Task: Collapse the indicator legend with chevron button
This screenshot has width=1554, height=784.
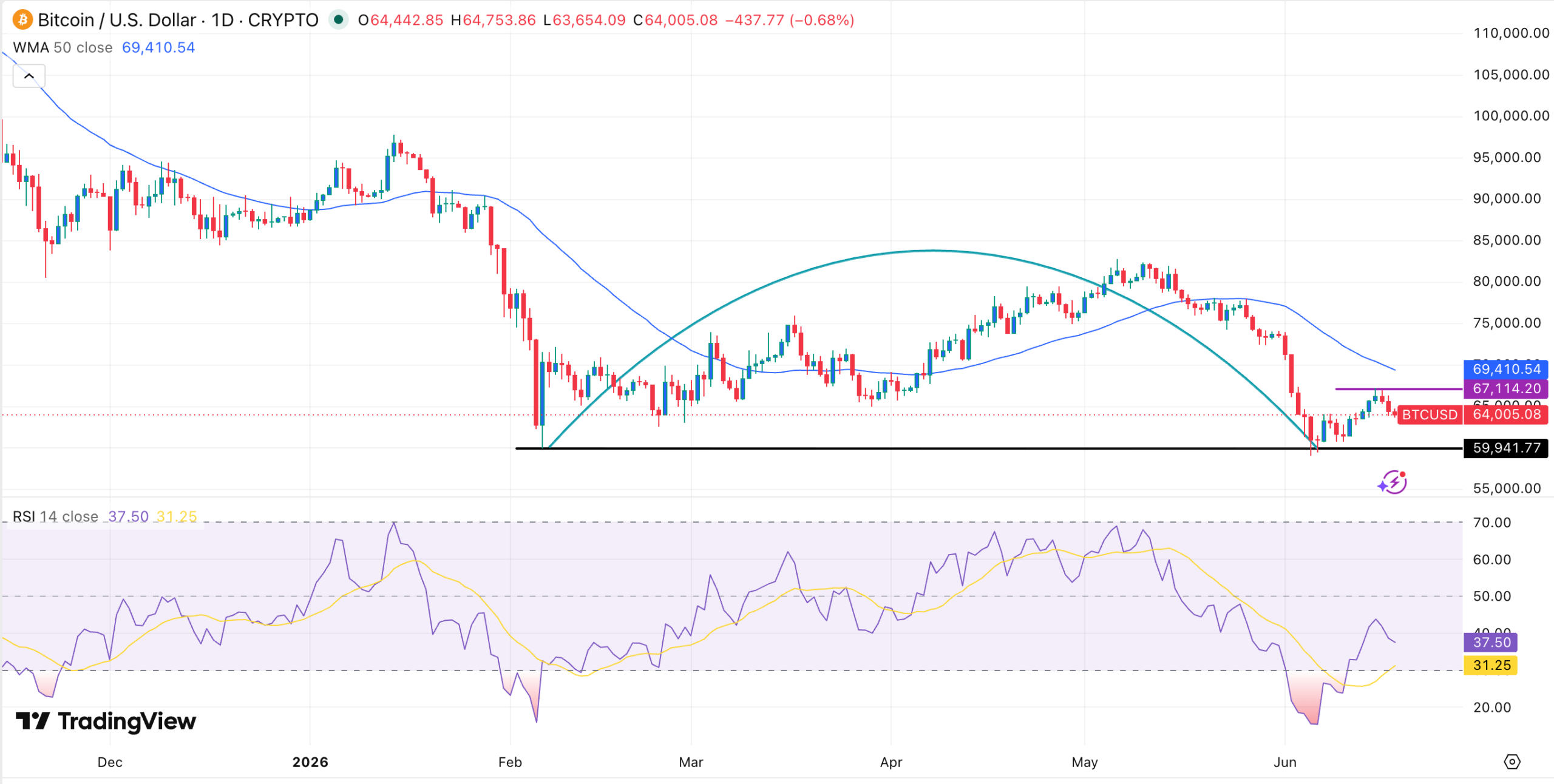Action: [29, 76]
